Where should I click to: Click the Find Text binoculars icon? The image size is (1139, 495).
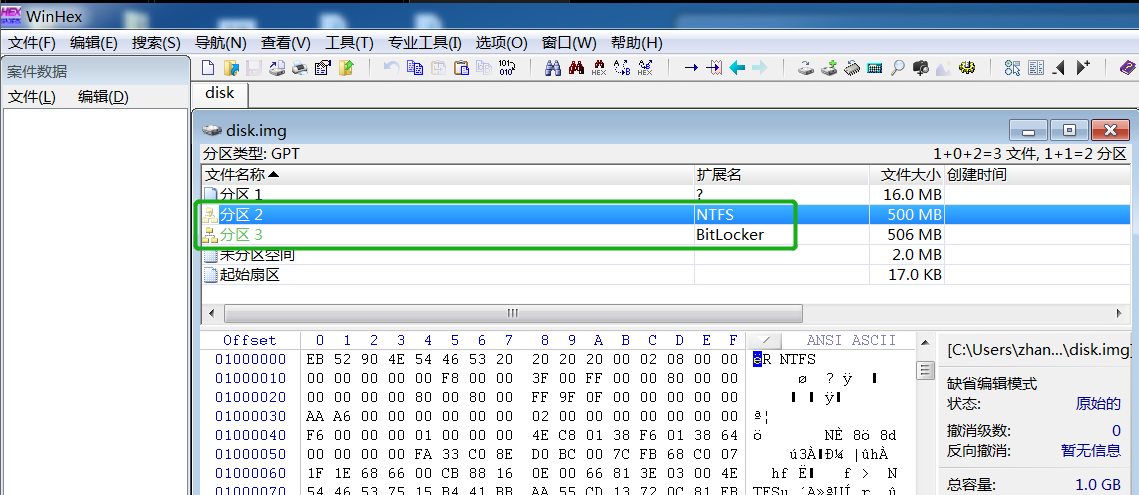[x=553, y=68]
